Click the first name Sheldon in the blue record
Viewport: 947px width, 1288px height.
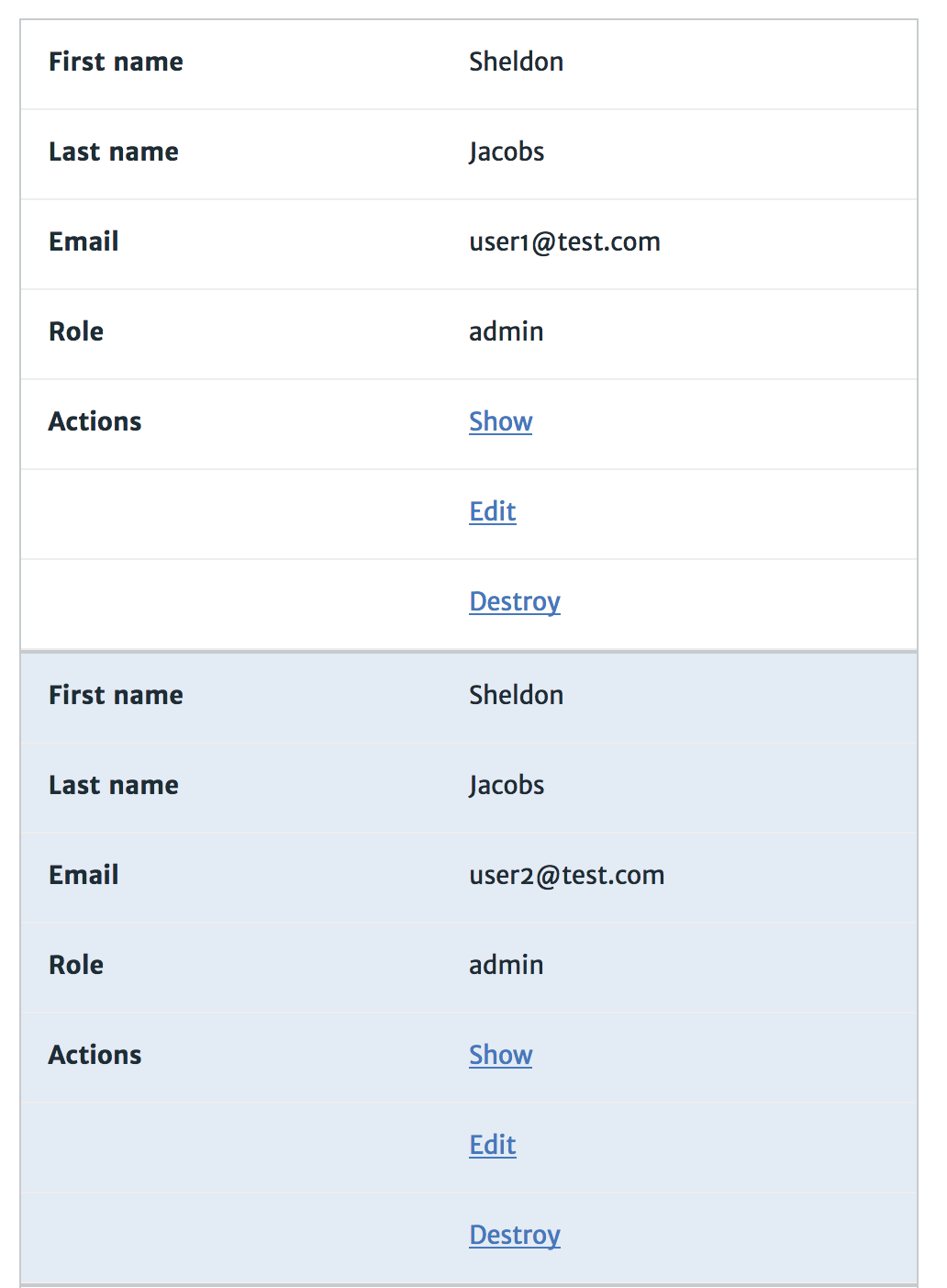pyautogui.click(x=516, y=695)
